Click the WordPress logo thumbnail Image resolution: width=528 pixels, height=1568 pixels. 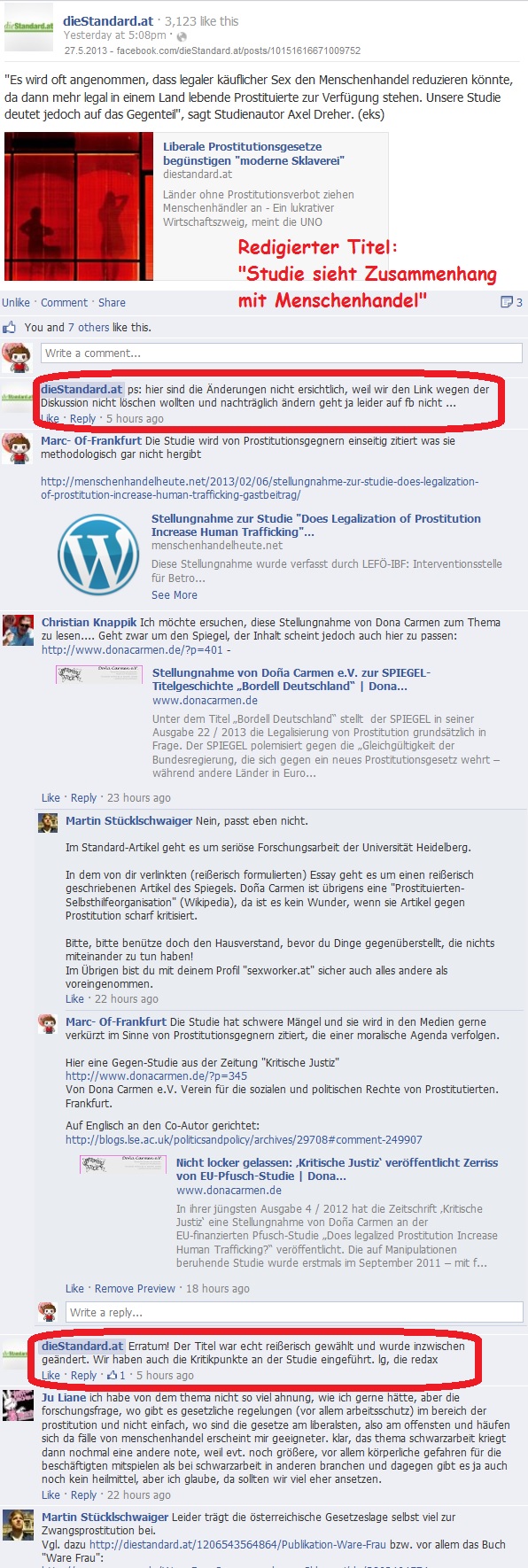click(x=98, y=555)
